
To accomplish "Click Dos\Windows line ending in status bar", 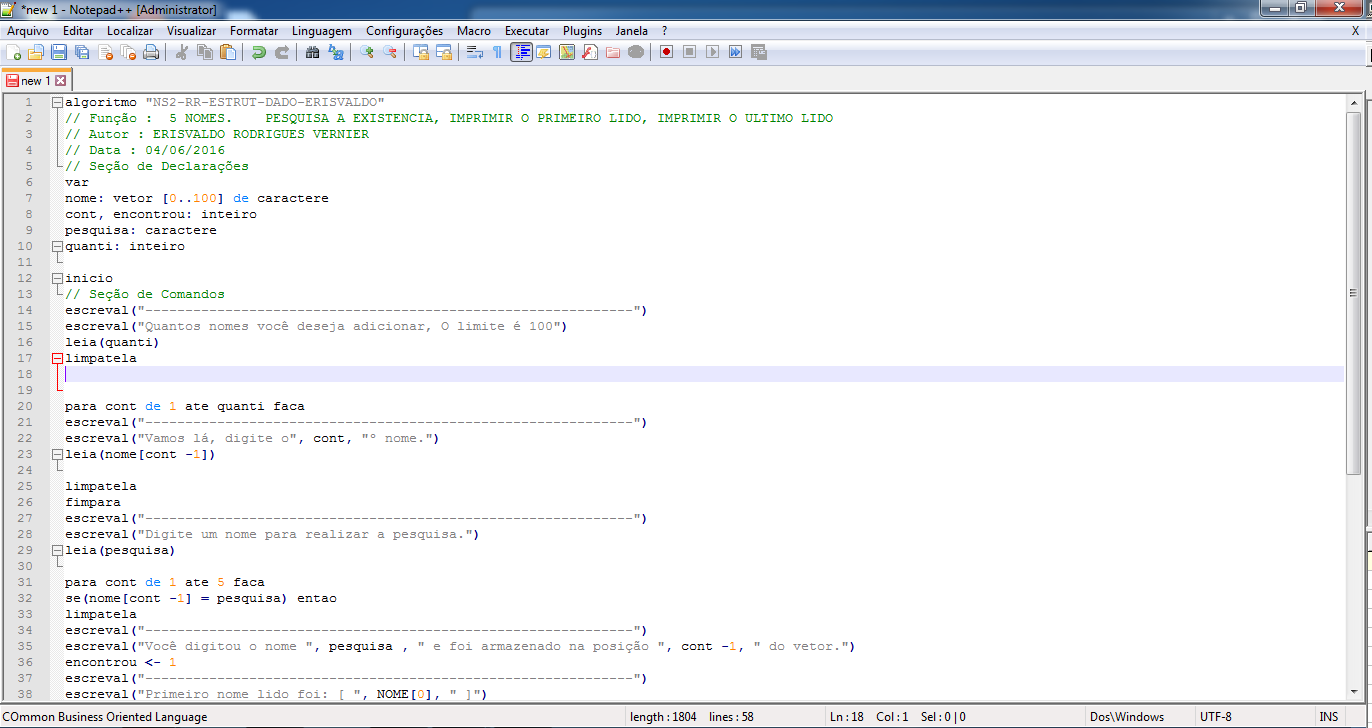I will point(1128,717).
